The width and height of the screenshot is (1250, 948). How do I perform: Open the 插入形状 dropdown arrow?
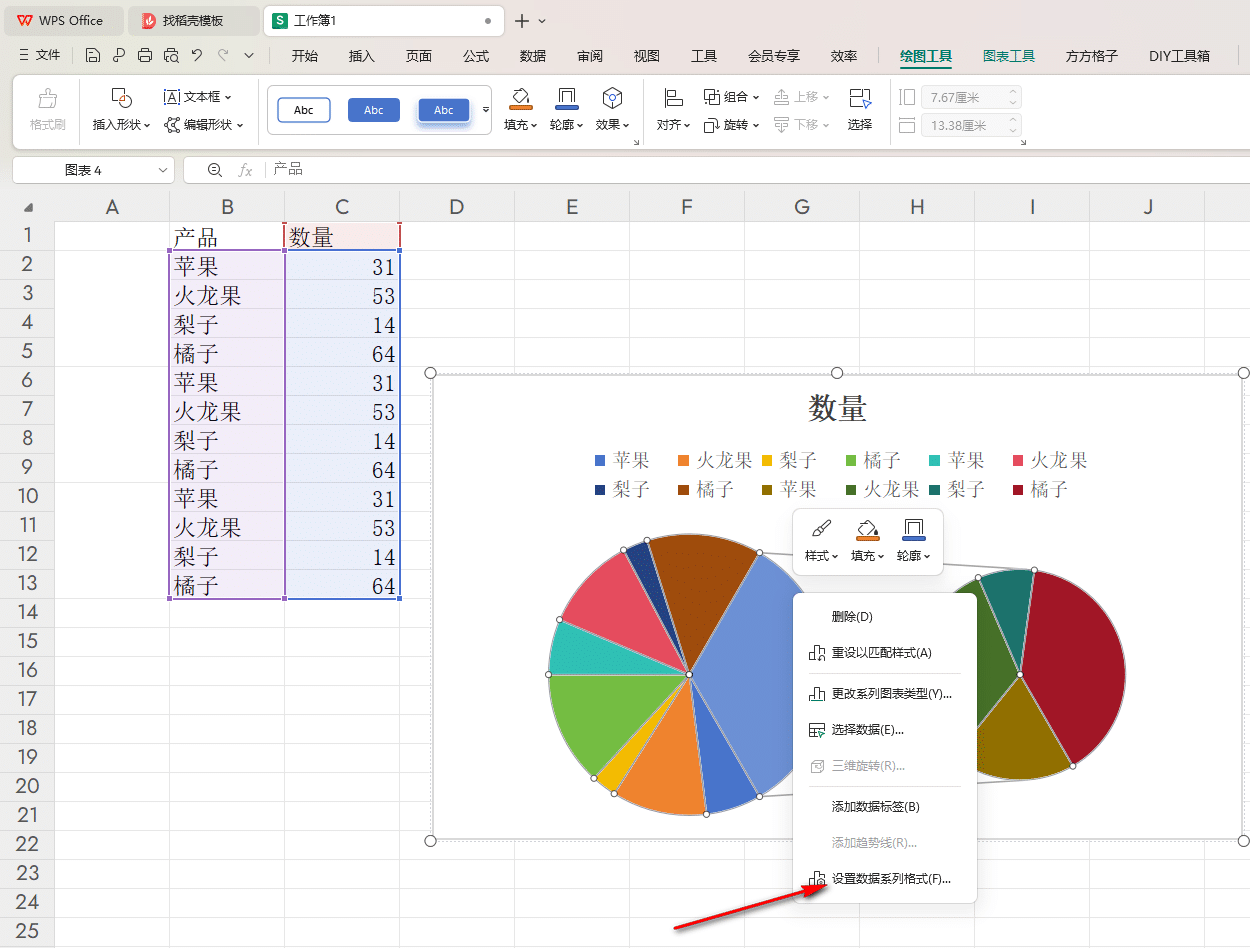pyautogui.click(x=147, y=126)
